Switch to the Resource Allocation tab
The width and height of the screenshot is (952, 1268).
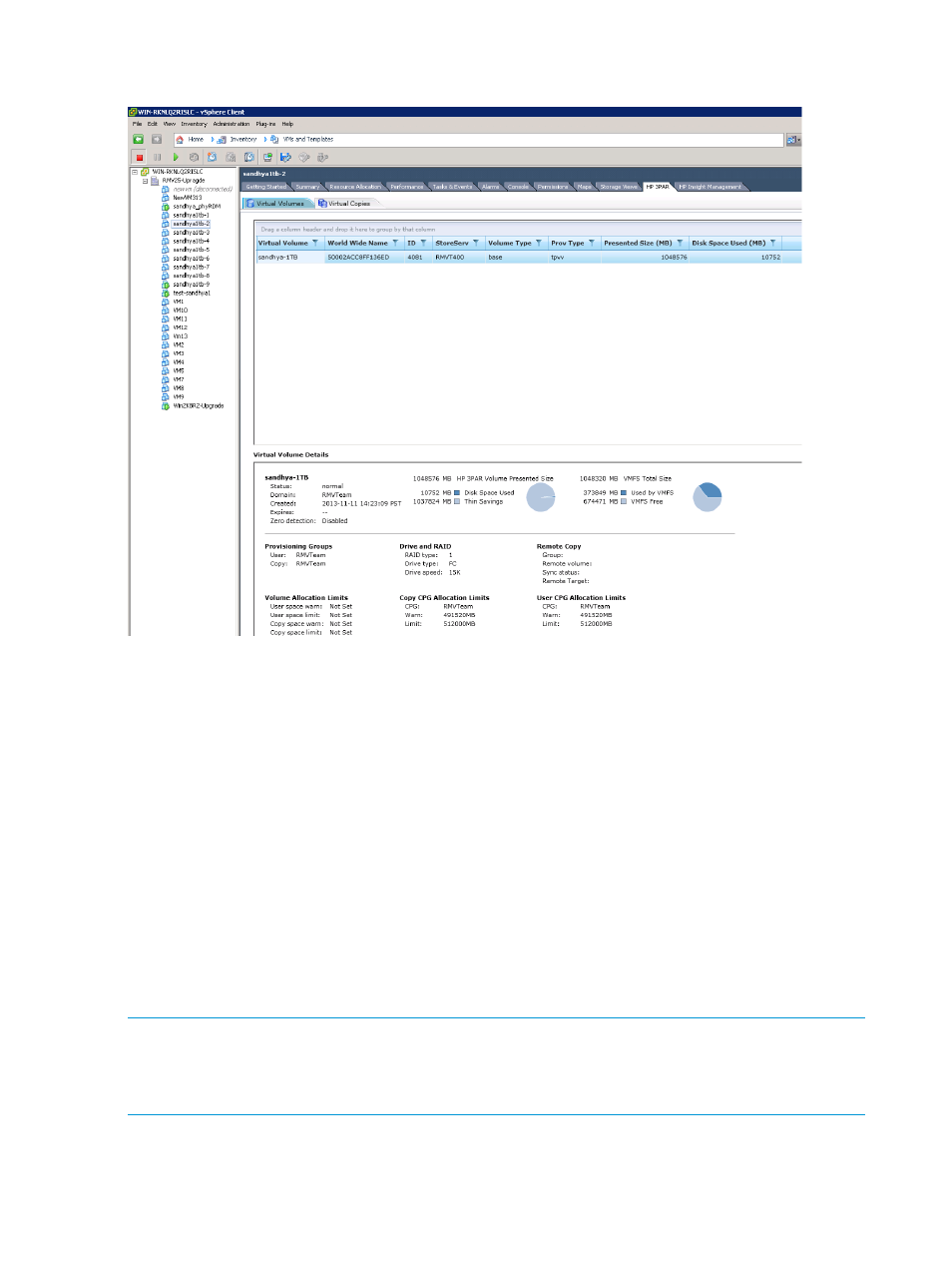click(355, 187)
